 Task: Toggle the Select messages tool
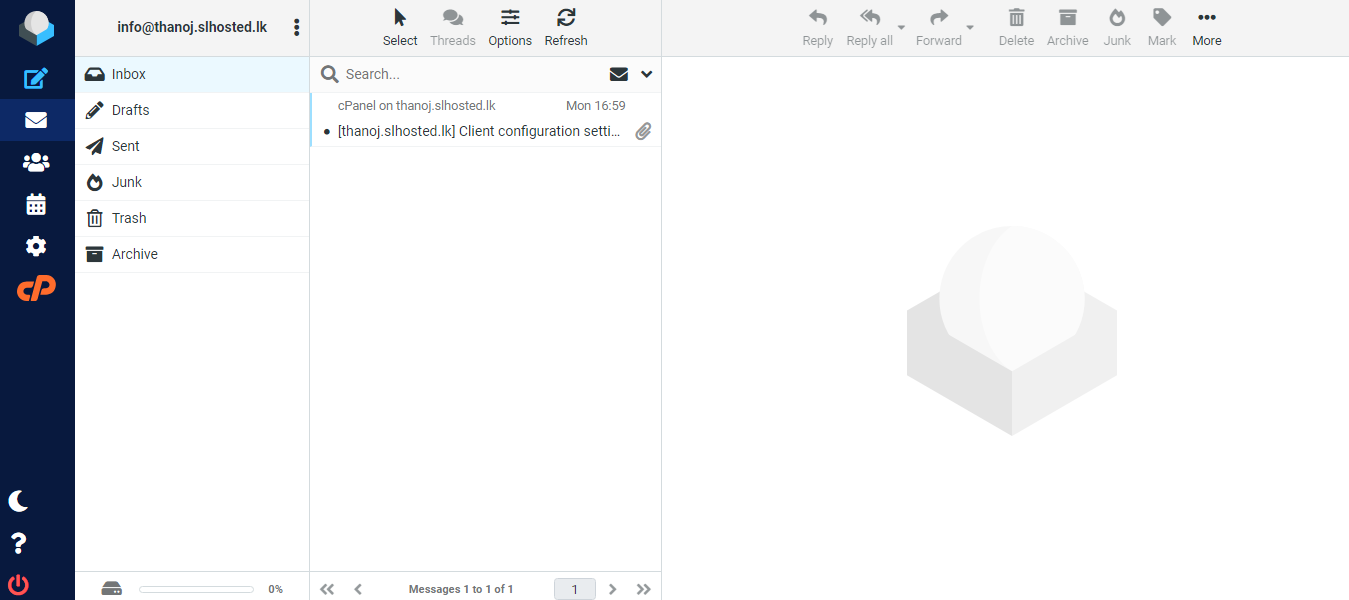400,27
